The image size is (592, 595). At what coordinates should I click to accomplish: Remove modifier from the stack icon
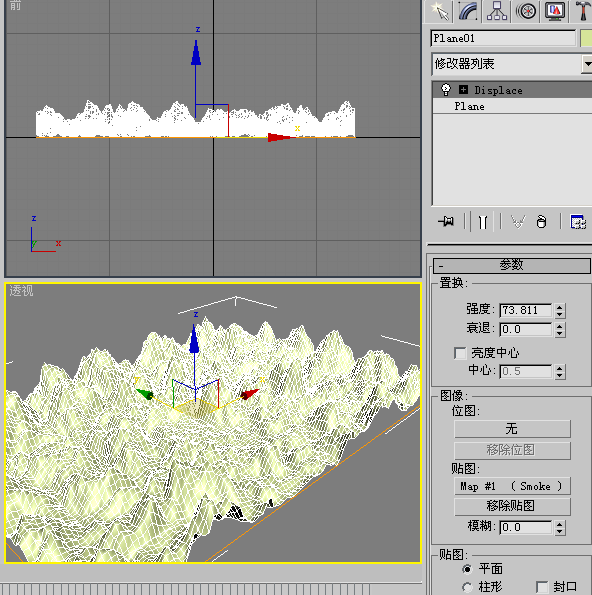[x=542, y=222]
